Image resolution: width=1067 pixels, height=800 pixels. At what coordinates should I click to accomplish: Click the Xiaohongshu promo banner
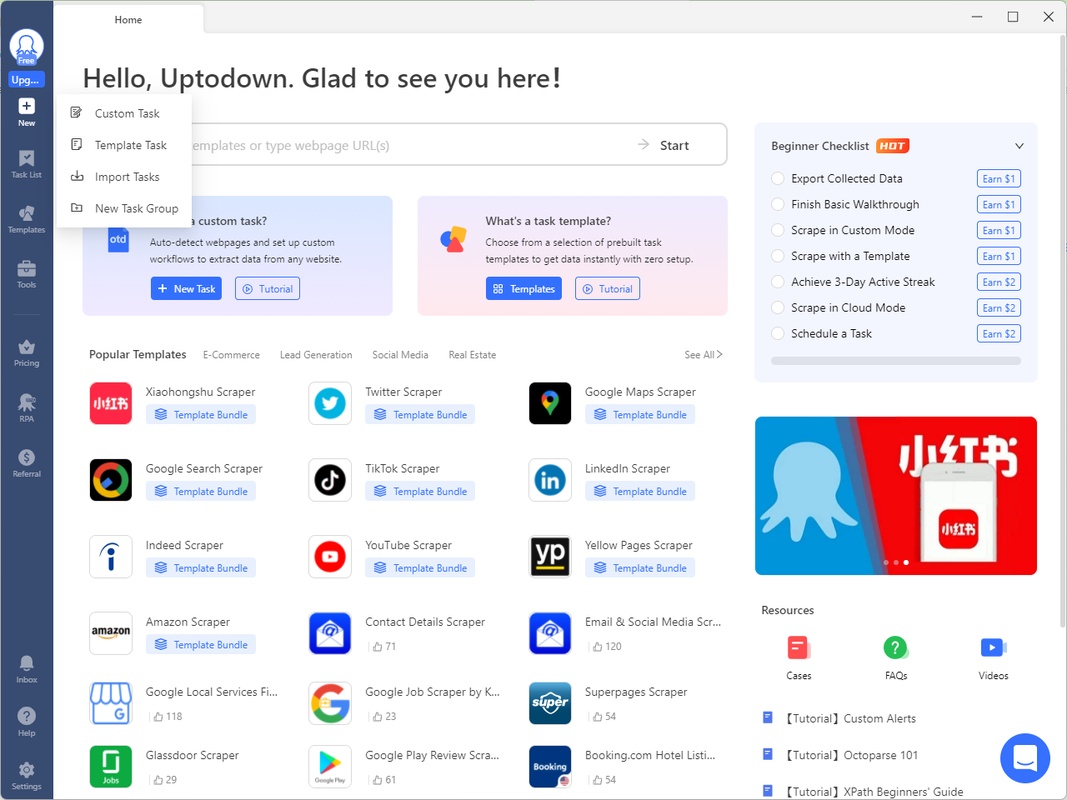click(896, 496)
